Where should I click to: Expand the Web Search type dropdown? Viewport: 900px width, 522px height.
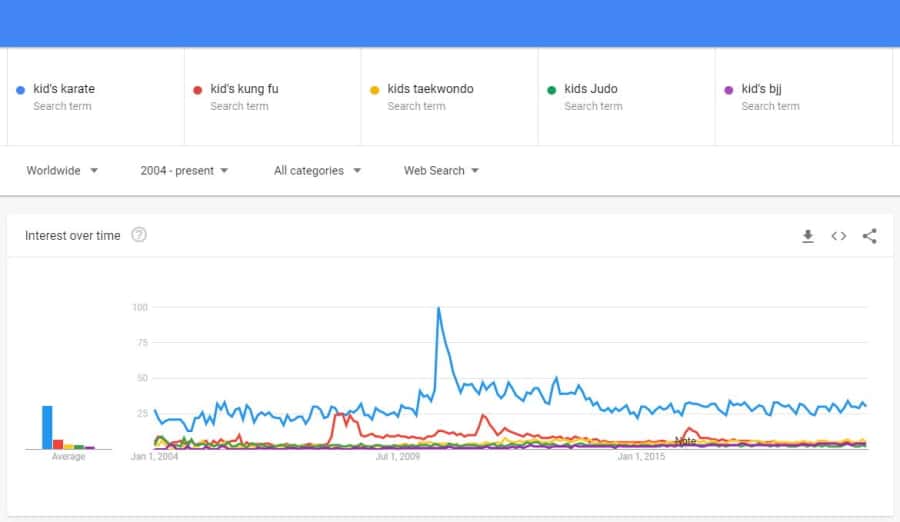(x=441, y=171)
